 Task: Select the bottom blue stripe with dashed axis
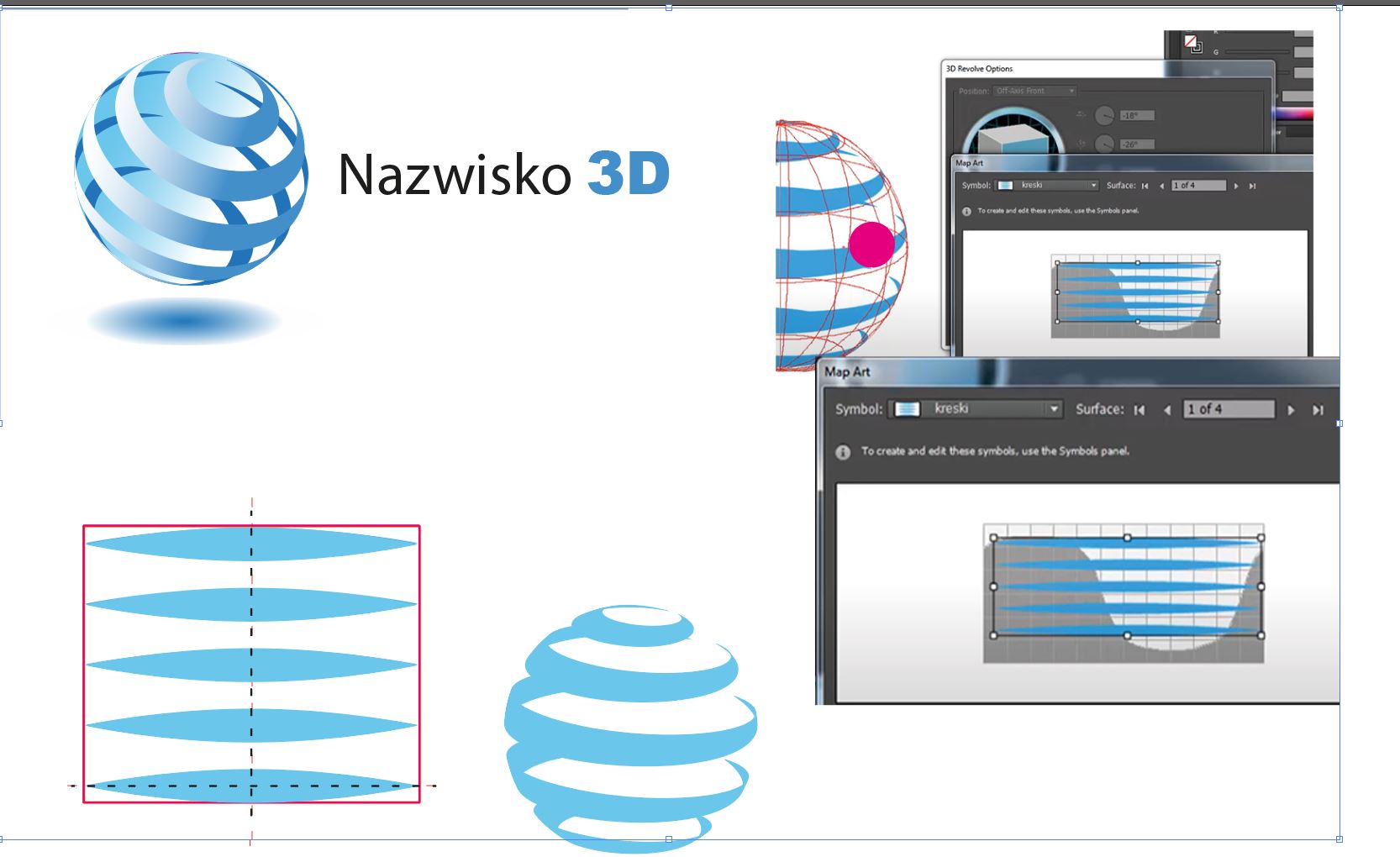point(251,786)
